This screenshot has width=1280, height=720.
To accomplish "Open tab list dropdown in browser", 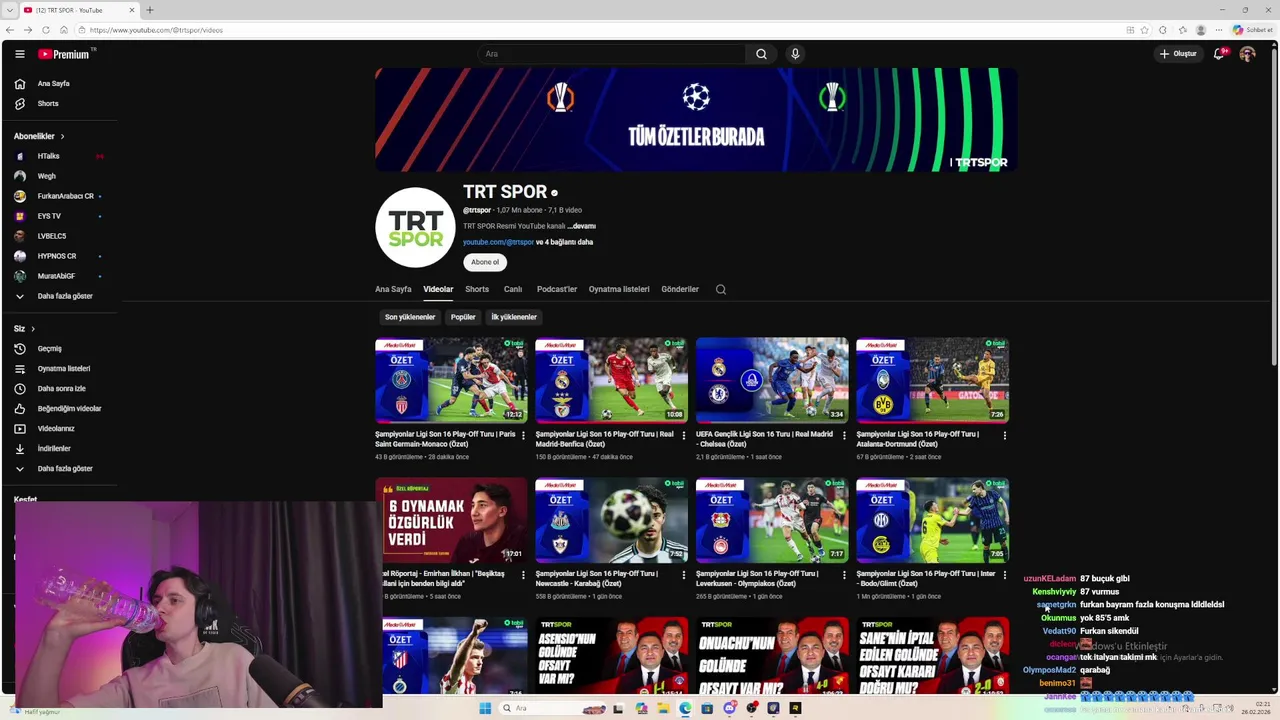I will click(x=10, y=10).
